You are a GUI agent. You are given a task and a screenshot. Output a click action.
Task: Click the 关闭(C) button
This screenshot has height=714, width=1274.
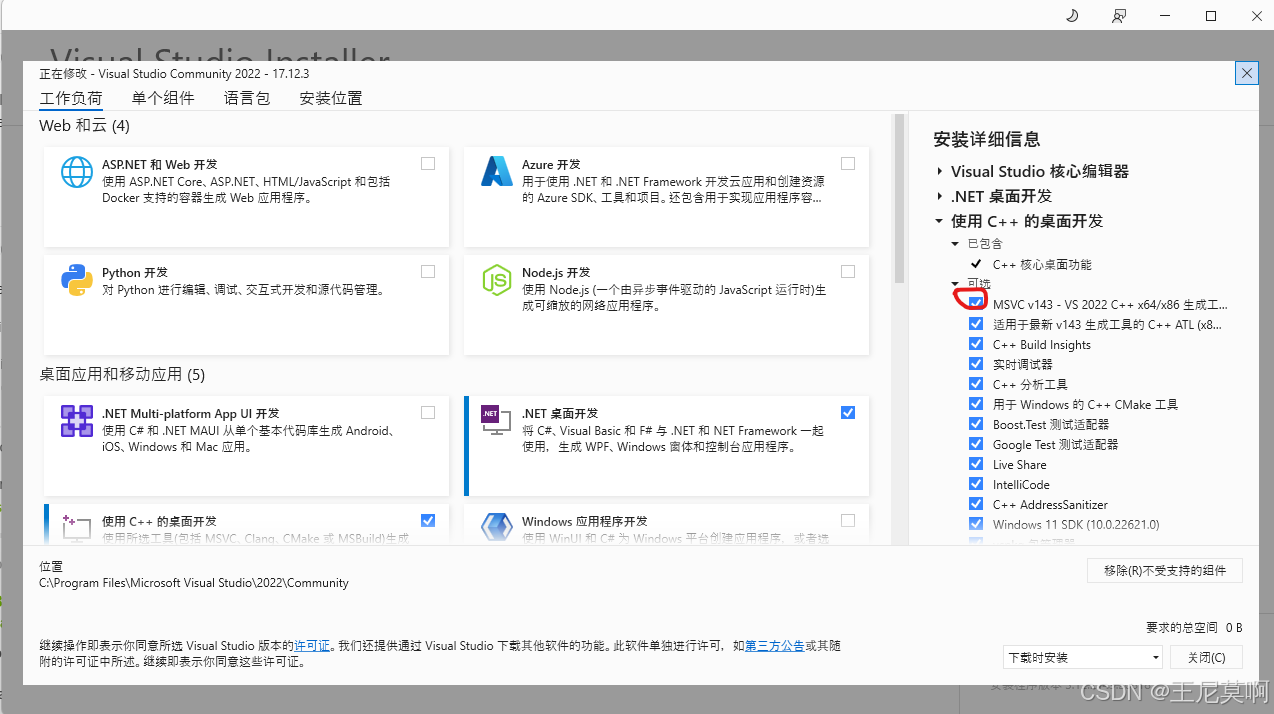[1207, 657]
